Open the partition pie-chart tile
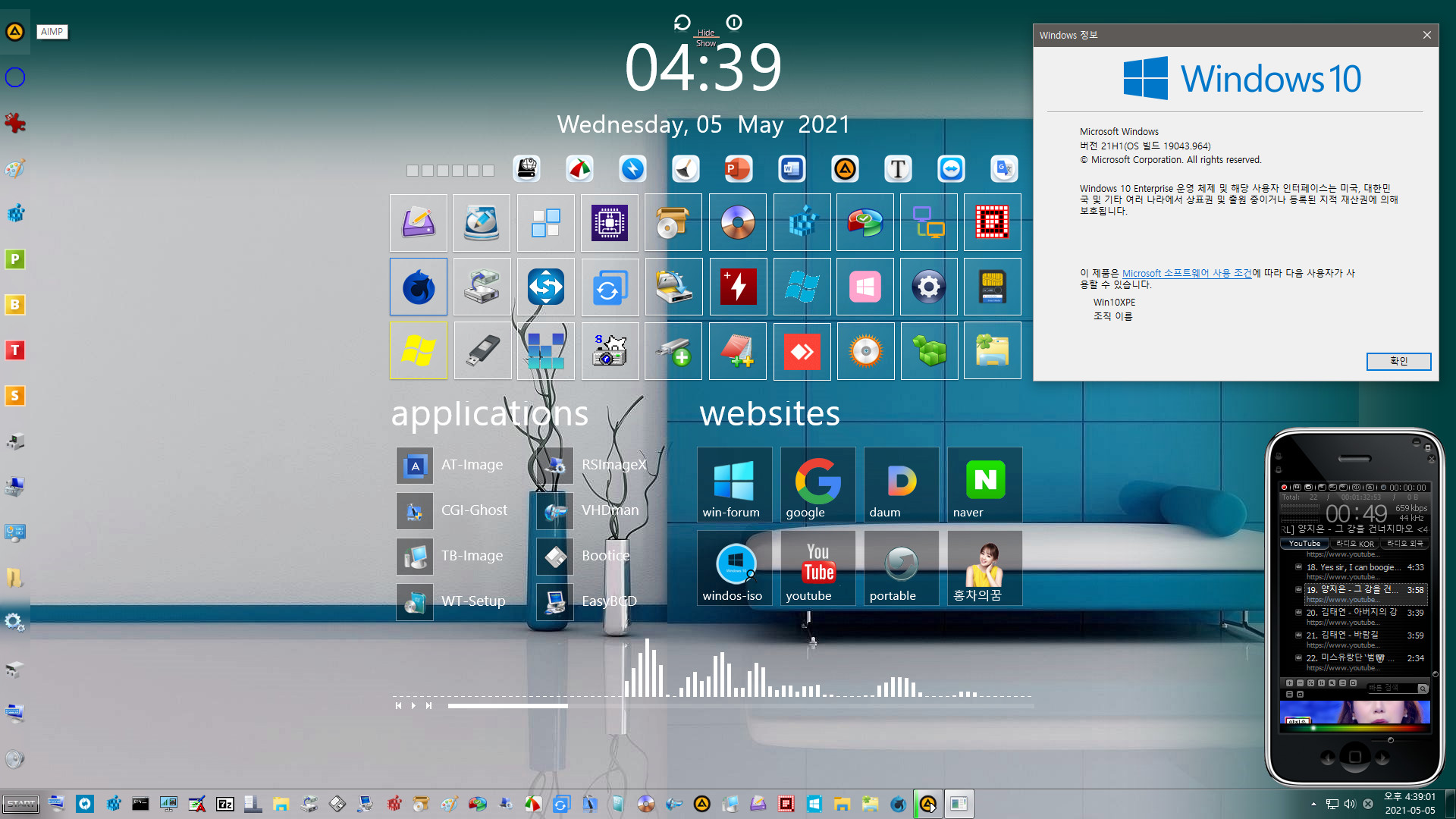The height and width of the screenshot is (819, 1456). pos(865,223)
